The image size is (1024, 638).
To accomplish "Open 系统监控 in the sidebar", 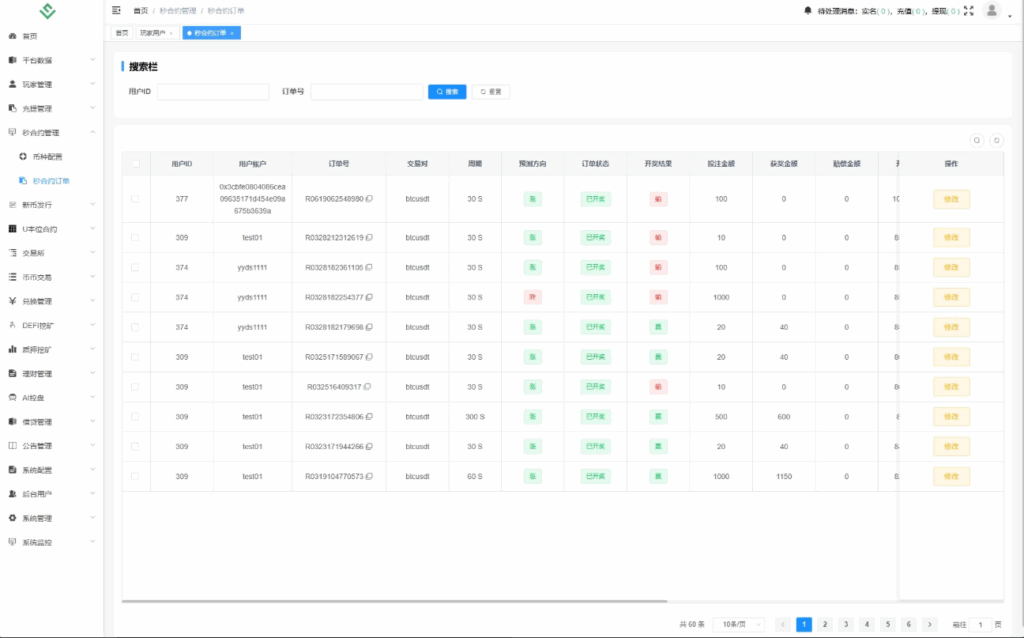I will coord(52,542).
